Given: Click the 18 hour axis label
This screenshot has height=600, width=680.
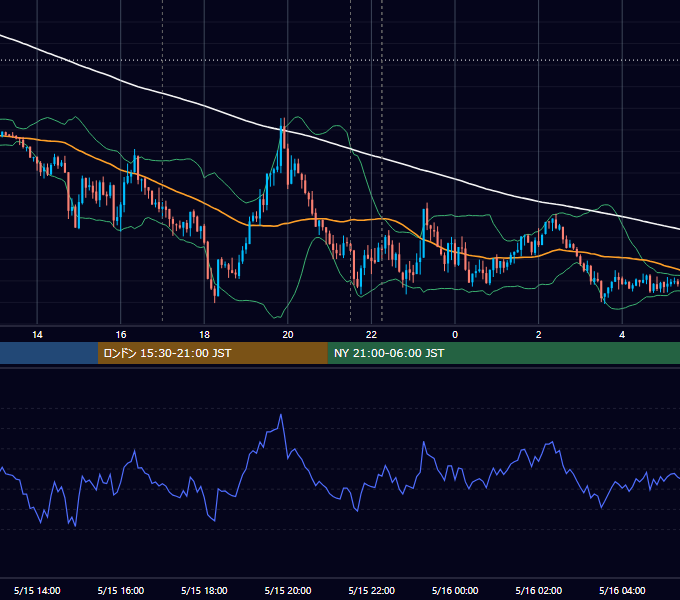Looking at the screenshot, I should tap(204, 335).
